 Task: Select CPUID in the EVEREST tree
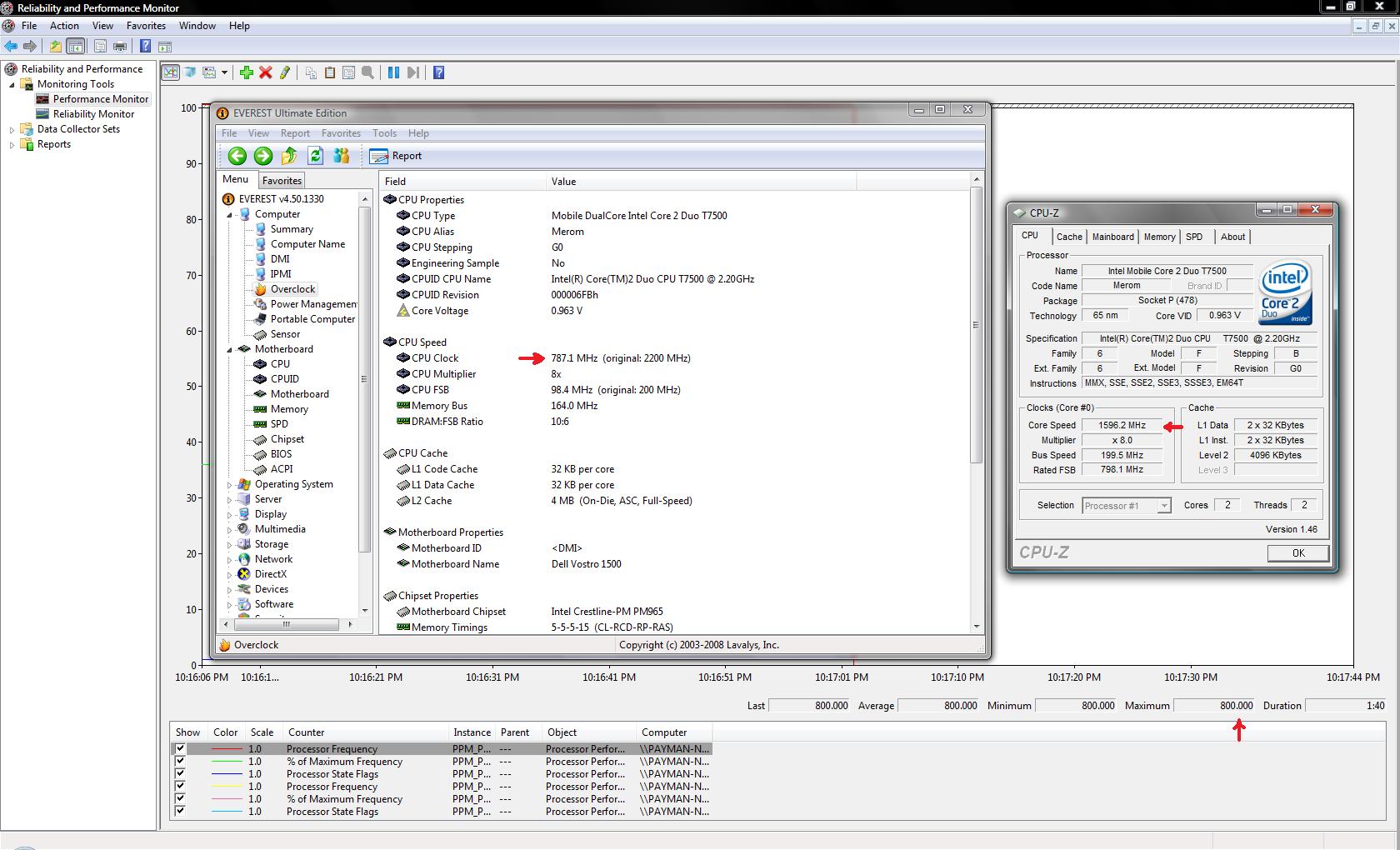[x=284, y=379]
